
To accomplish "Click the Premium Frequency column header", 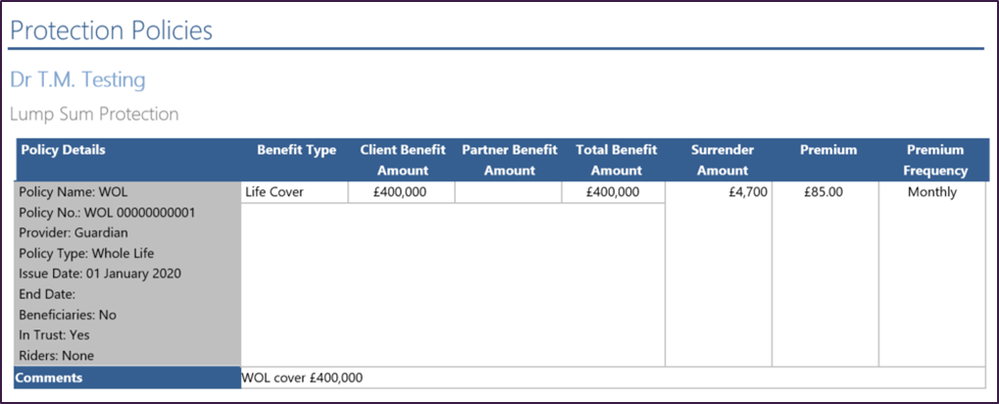I will (x=935, y=161).
